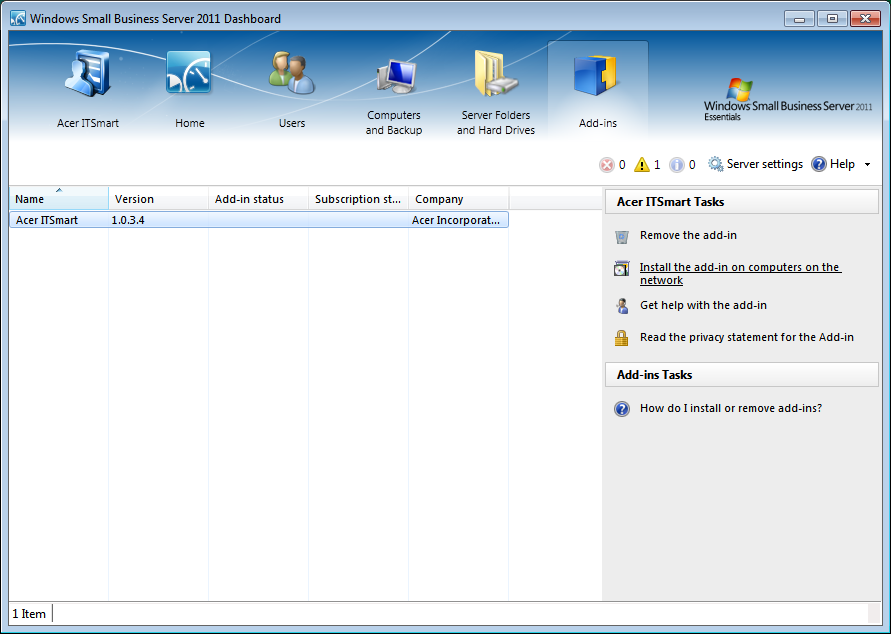Image resolution: width=891 pixels, height=634 pixels.
Task: Go to the Home dashboard icon
Action: tap(189, 72)
